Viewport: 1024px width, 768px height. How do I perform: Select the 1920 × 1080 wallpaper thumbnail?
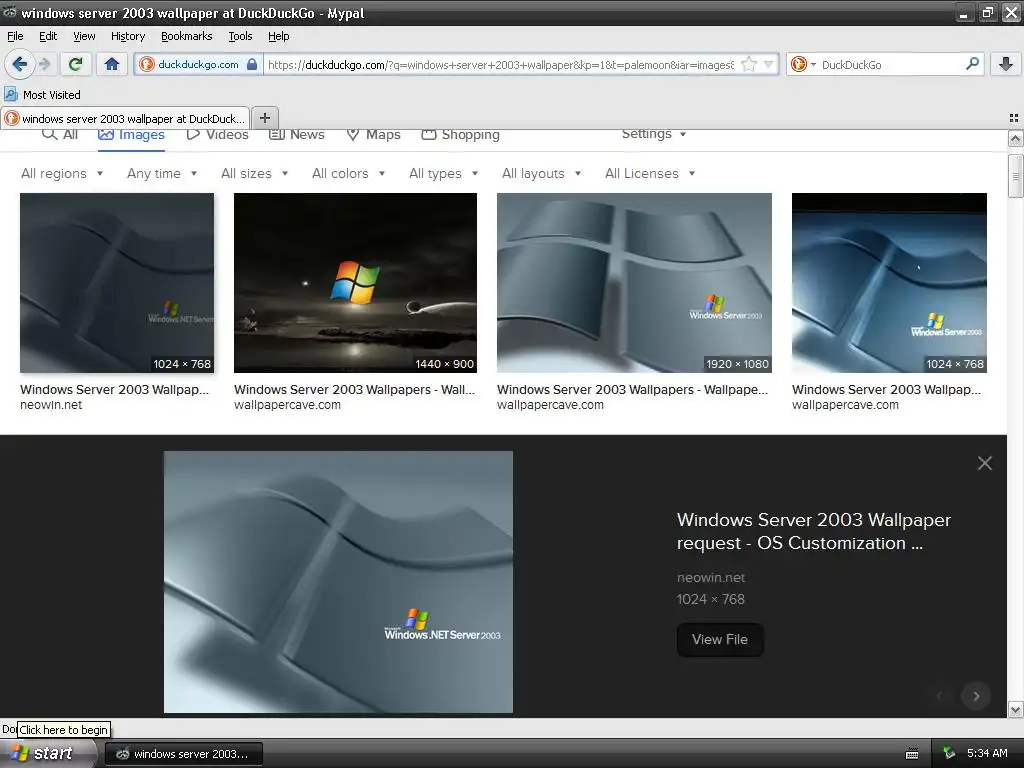pyautogui.click(x=634, y=283)
